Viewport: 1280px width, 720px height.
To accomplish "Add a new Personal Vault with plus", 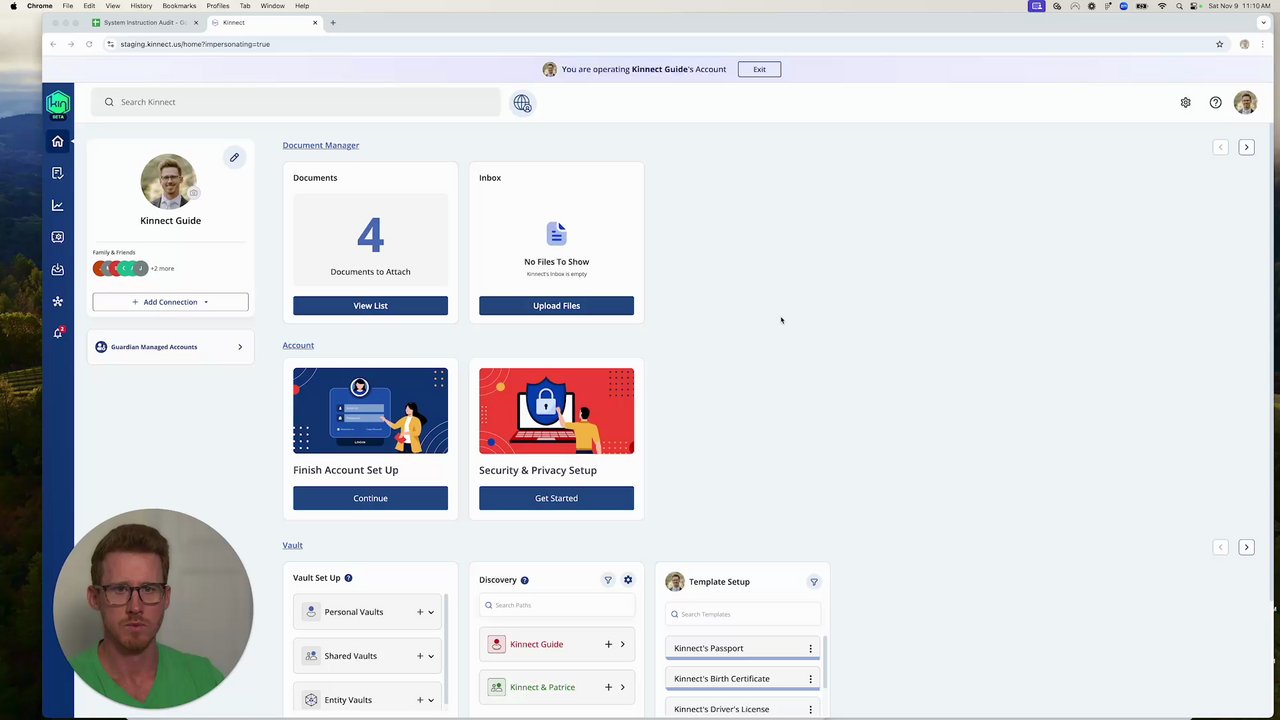I will click(x=420, y=612).
